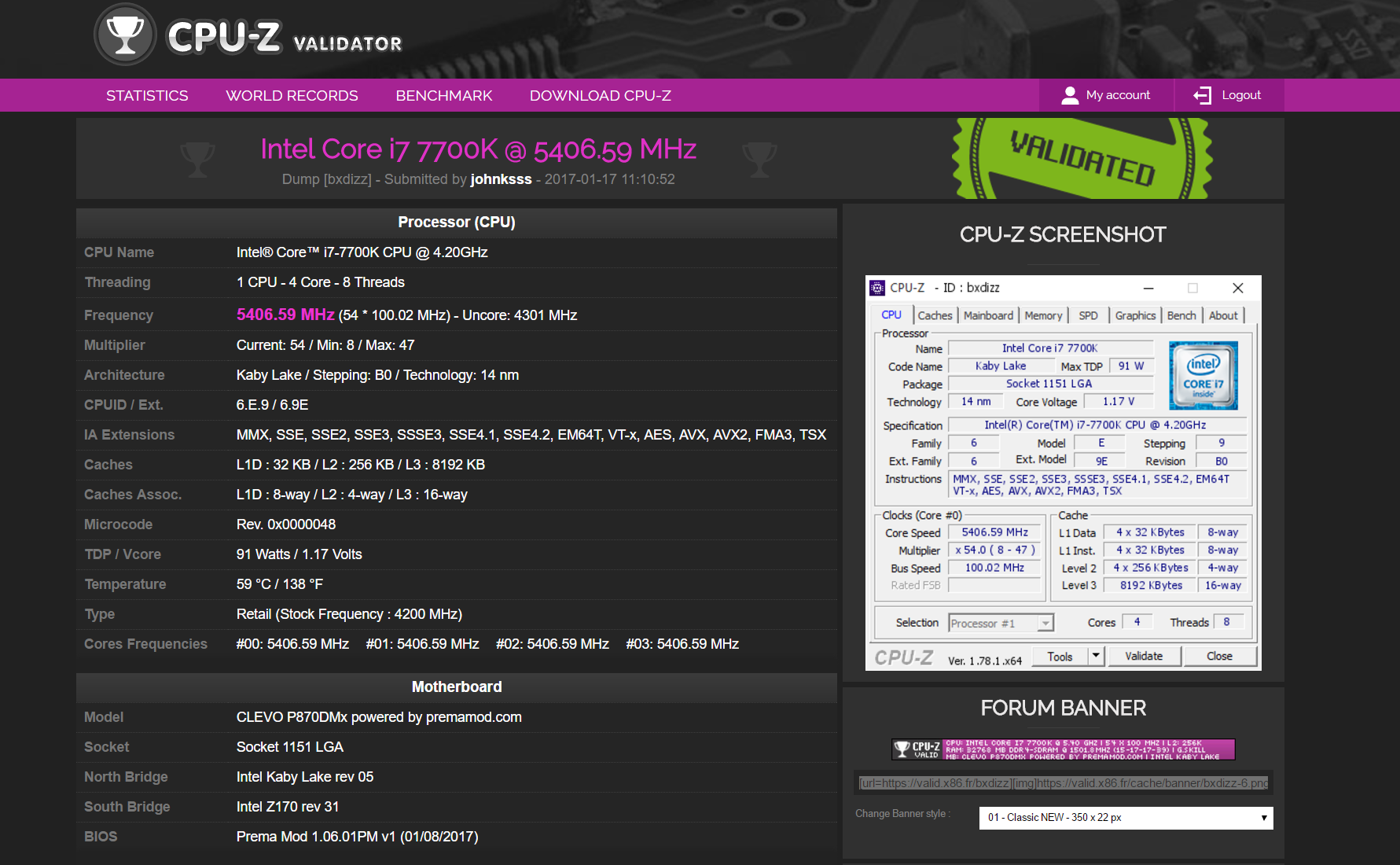Click the Multiplier x 54.0 field
Image resolution: width=1400 pixels, height=865 pixels.
pos(994,550)
